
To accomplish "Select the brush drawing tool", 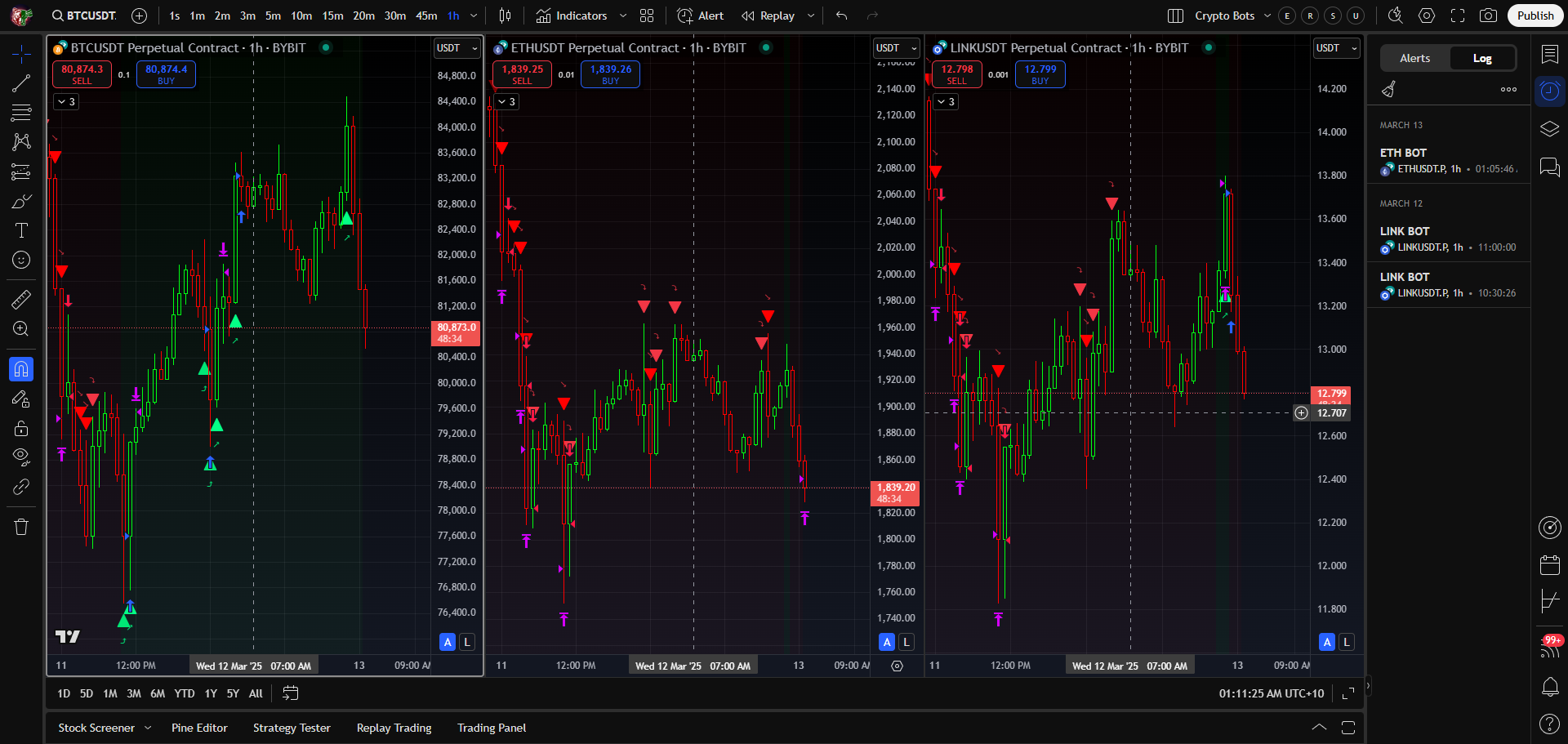I will [21, 201].
